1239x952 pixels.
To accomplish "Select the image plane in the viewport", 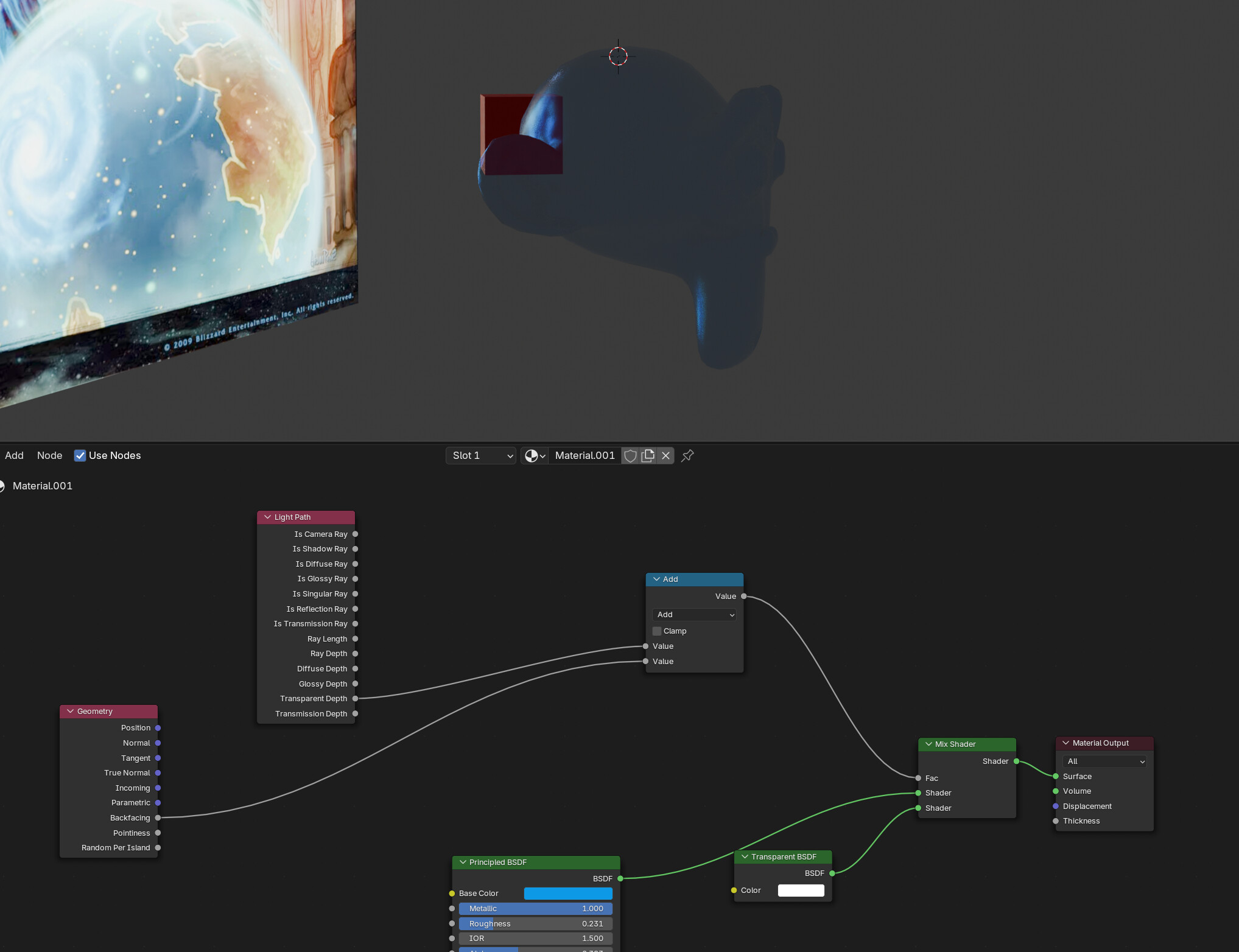I will click(177, 183).
